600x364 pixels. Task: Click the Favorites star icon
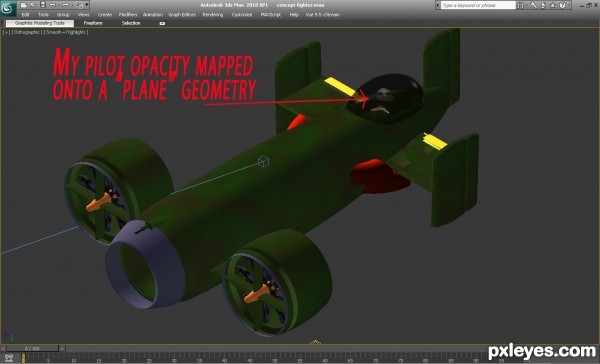point(553,5)
